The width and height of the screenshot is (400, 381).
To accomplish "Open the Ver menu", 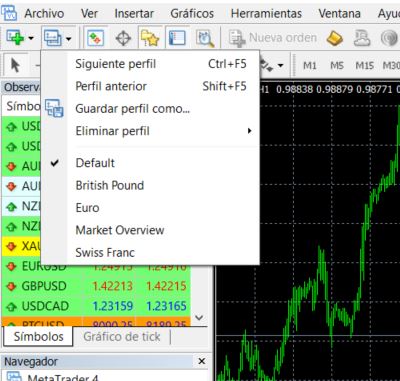I will (89, 14).
